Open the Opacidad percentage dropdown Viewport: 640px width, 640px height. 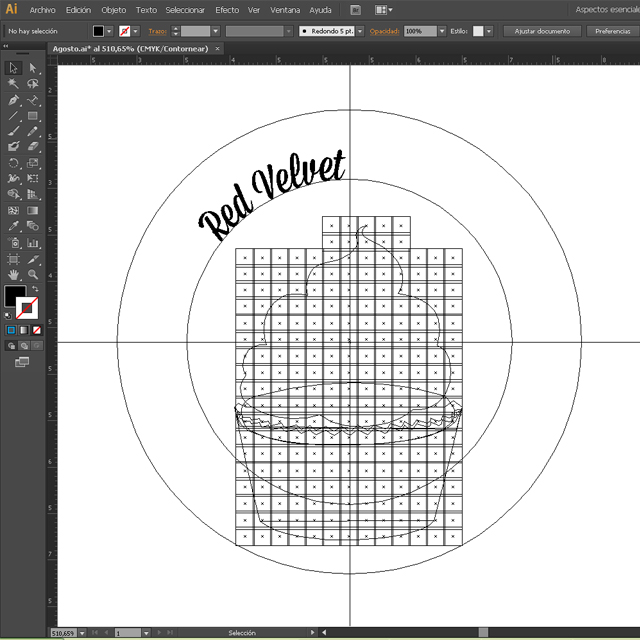[x=442, y=31]
